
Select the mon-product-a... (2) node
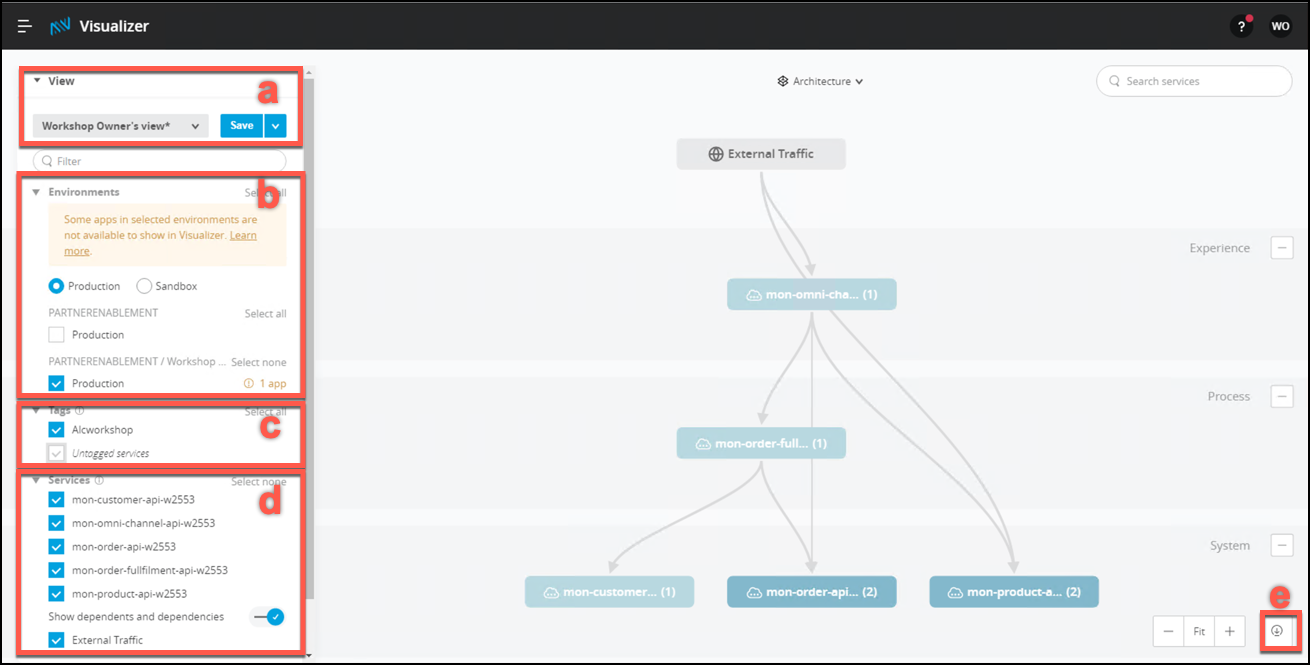click(x=1013, y=592)
